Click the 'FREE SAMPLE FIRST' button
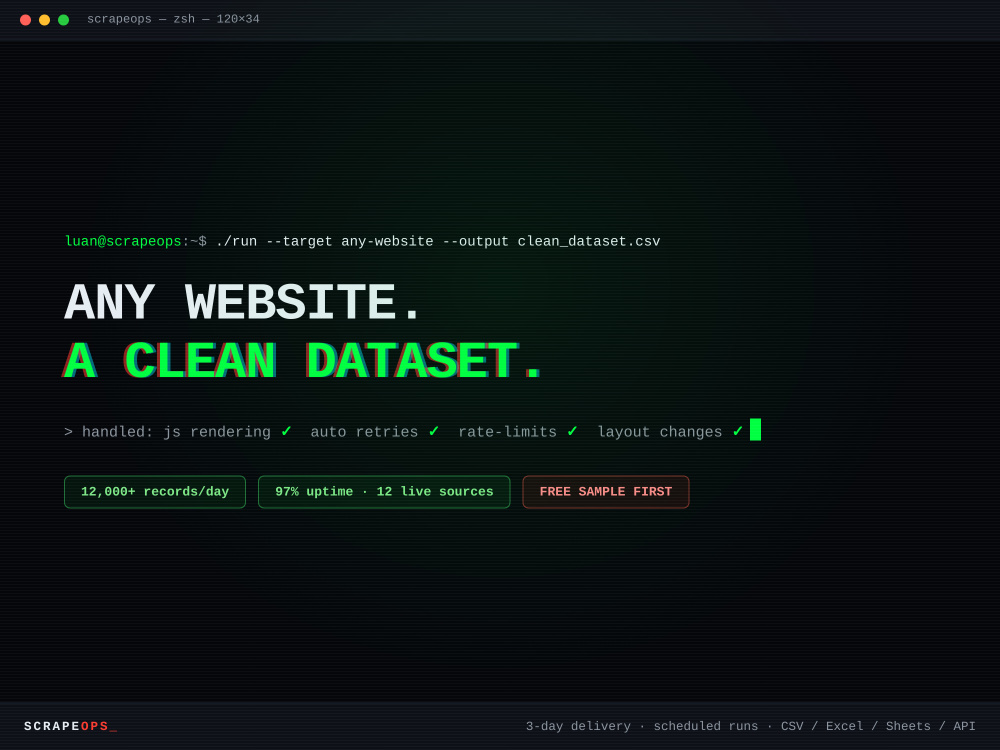 (x=606, y=492)
